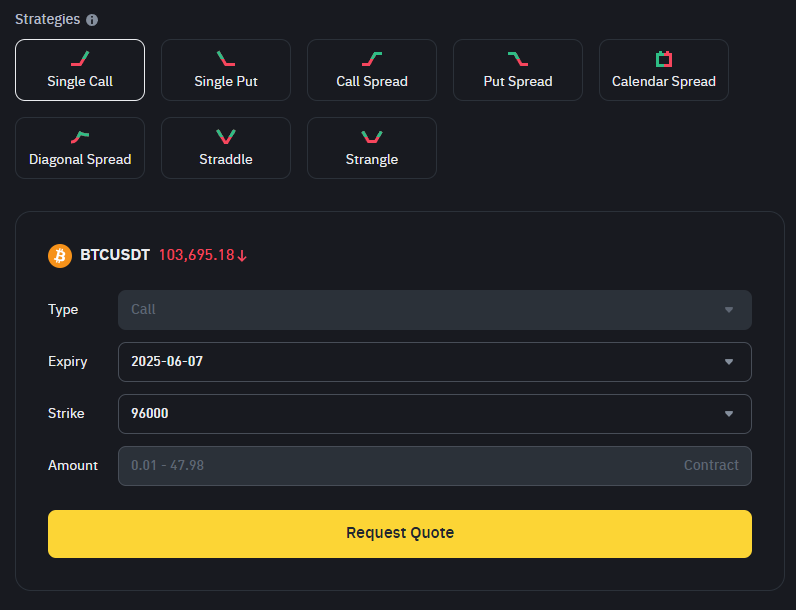
Task: Click the yellow Request Quote button
Action: tap(400, 534)
